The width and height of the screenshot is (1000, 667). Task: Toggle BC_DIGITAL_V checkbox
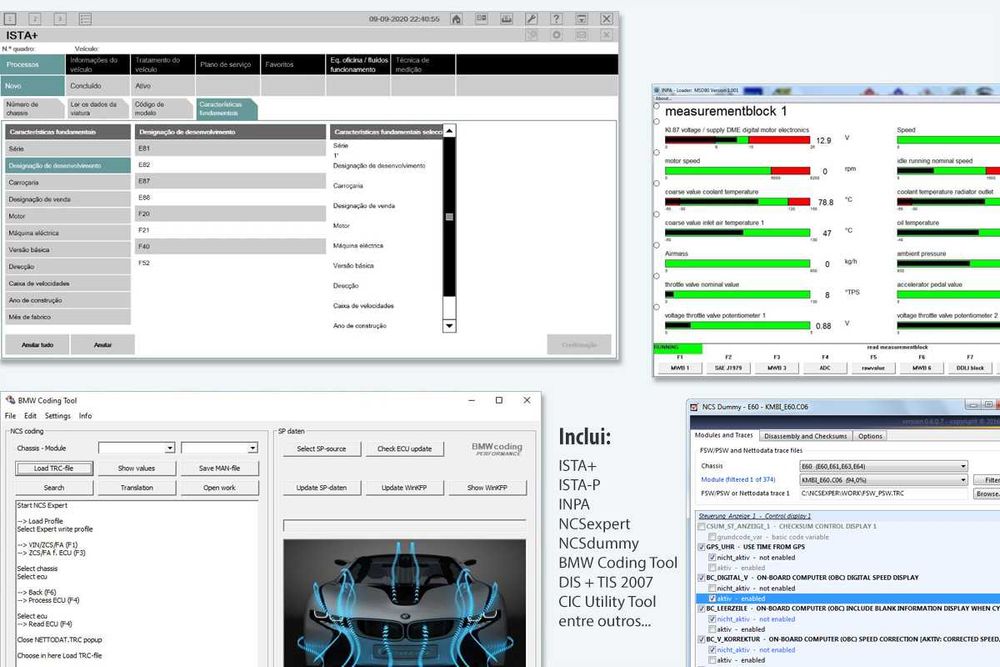pos(702,578)
